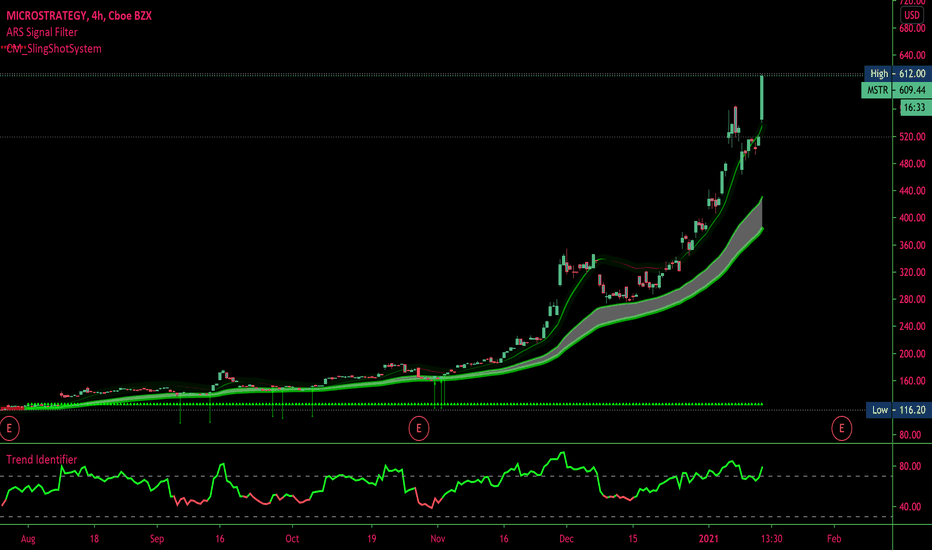Click the earnings E marker near November
Screen dimensions: 932x550
click(418, 428)
